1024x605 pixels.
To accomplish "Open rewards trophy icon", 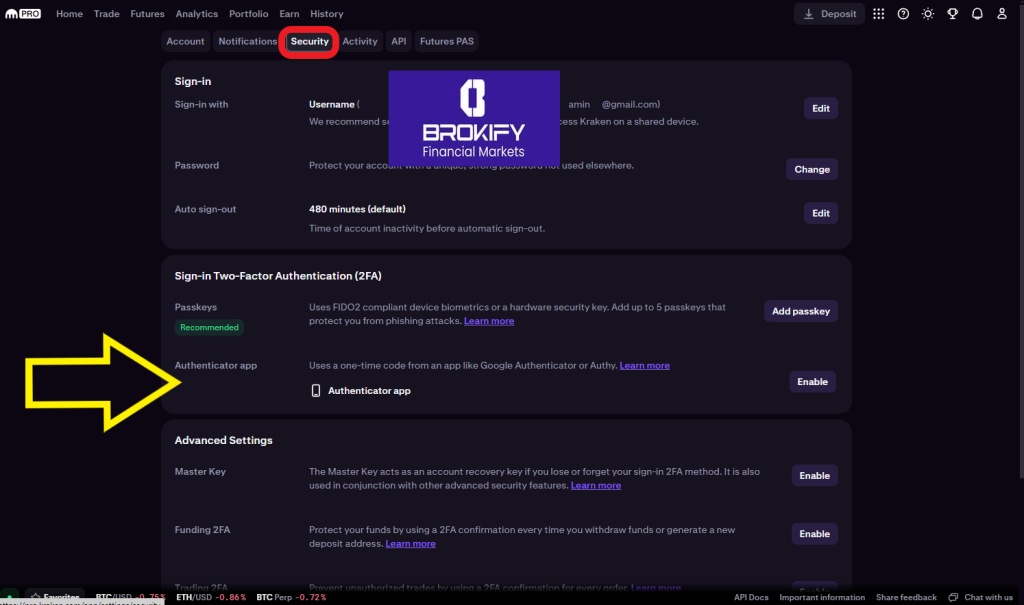I will point(953,14).
